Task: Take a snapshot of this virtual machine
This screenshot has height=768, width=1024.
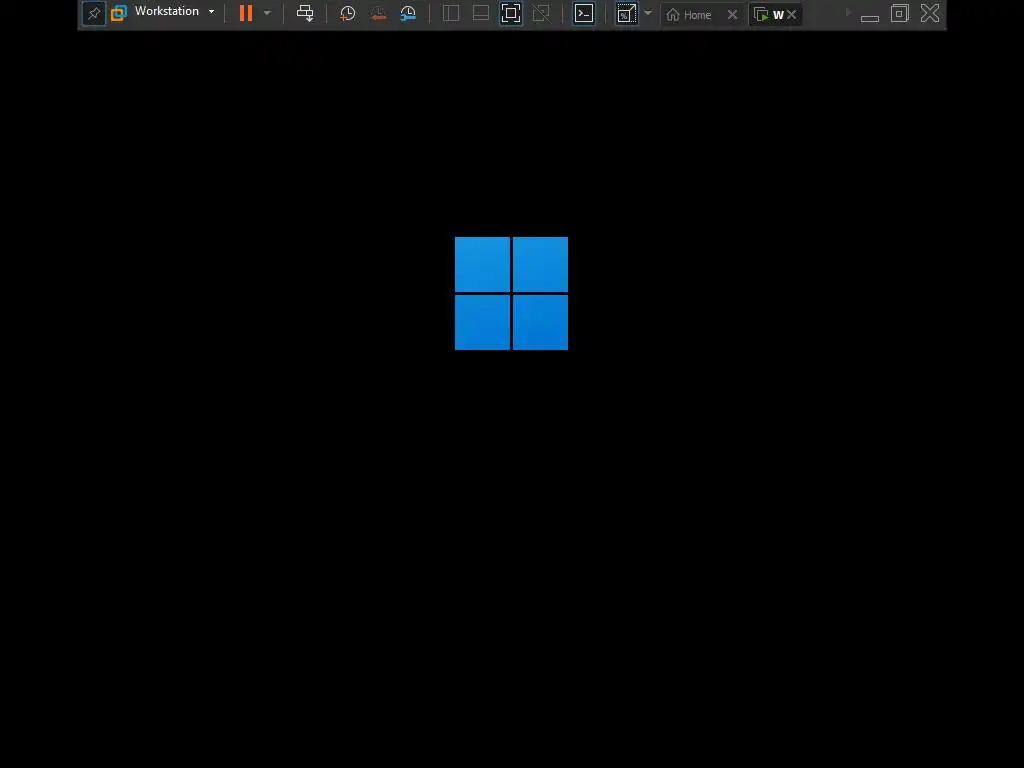Action: click(347, 14)
